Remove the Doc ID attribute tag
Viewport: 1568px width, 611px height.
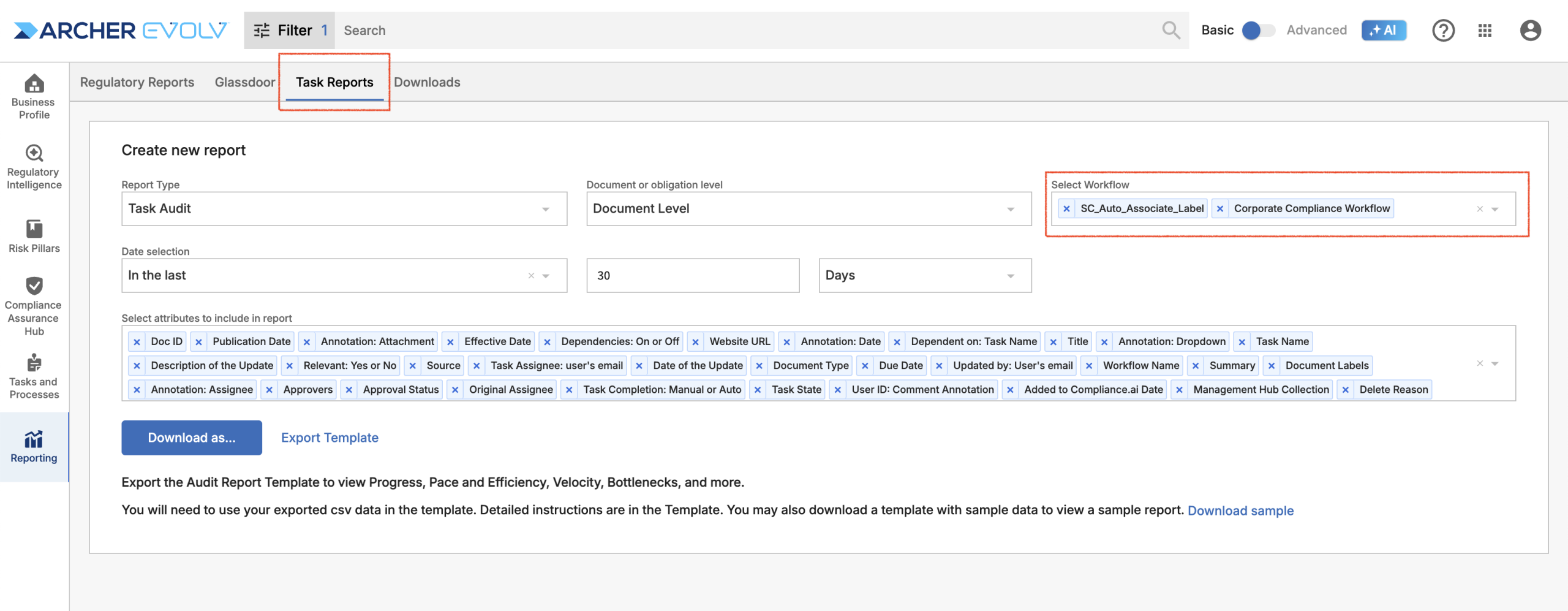137,342
